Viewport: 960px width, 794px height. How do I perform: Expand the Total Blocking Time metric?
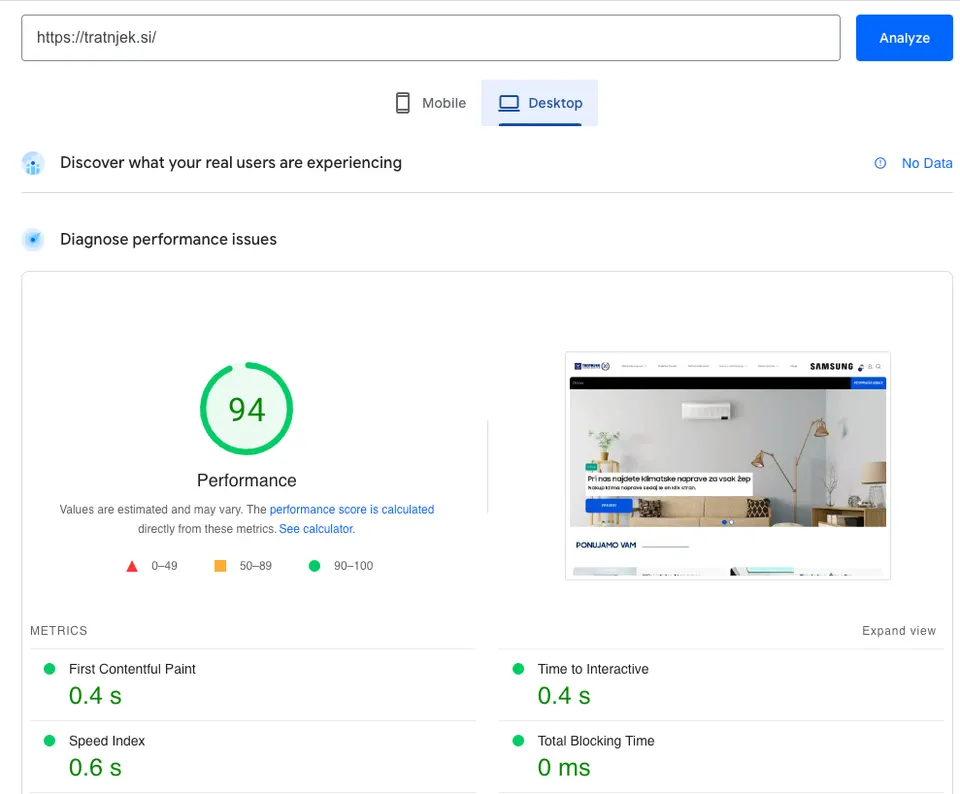click(721, 757)
